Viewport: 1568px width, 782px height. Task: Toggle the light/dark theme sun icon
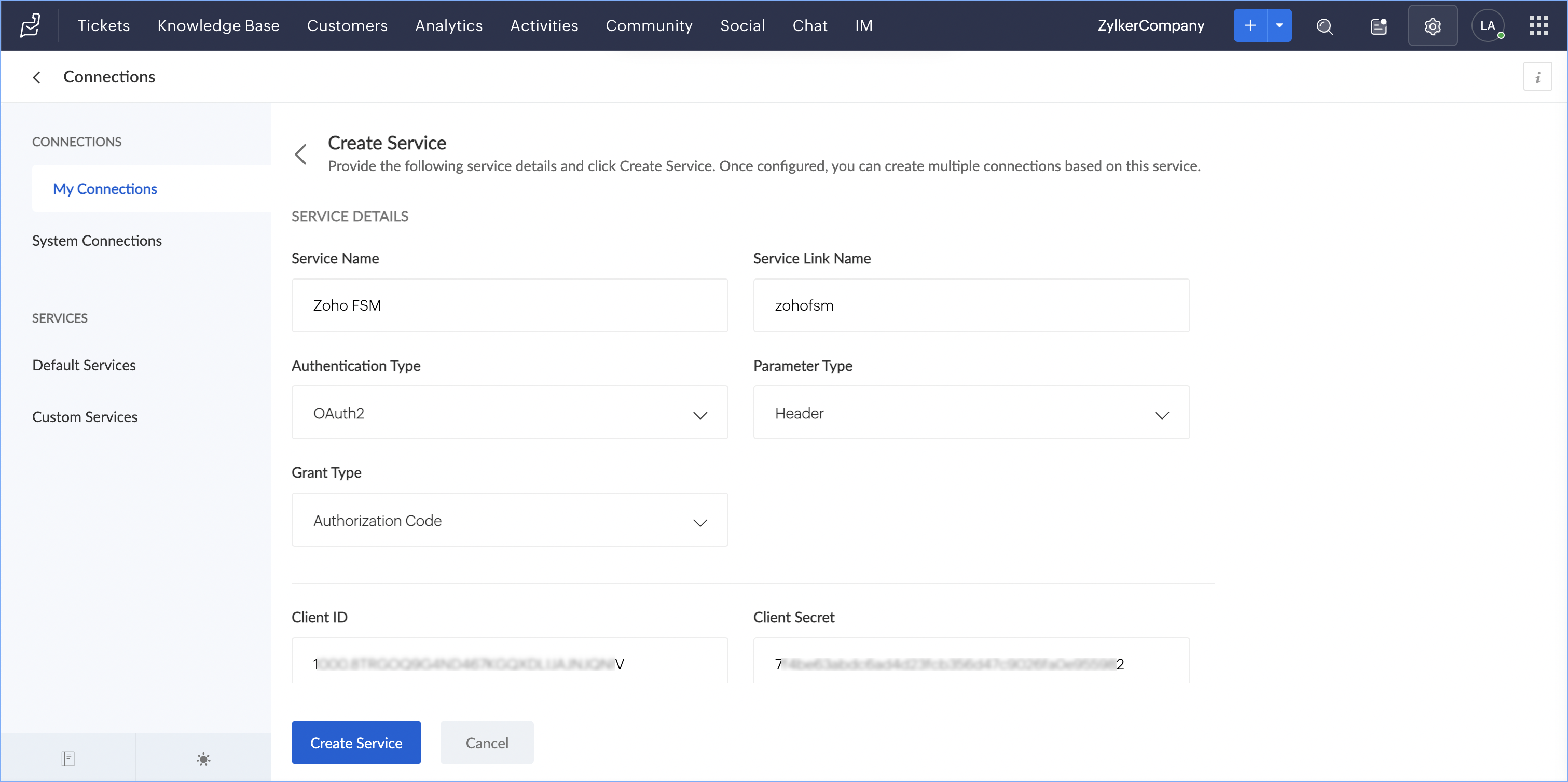(203, 759)
